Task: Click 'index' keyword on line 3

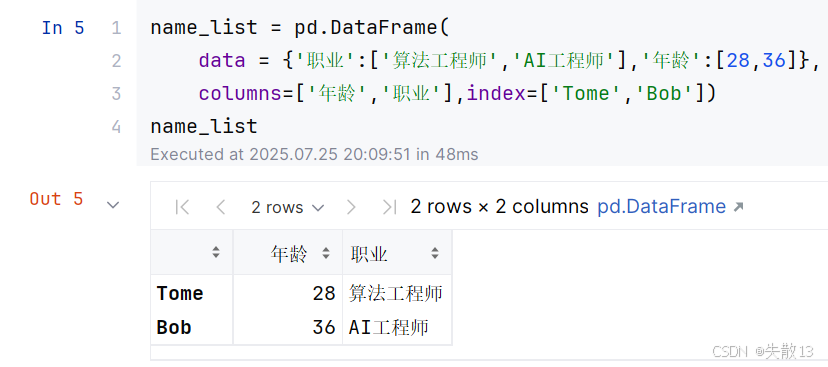Action: (x=496, y=93)
